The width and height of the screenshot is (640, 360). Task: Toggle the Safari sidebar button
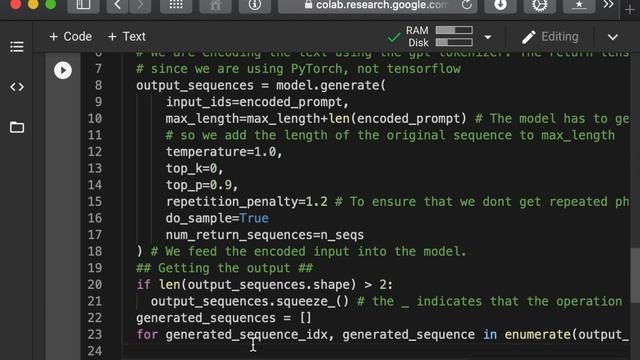[x=83, y=5]
